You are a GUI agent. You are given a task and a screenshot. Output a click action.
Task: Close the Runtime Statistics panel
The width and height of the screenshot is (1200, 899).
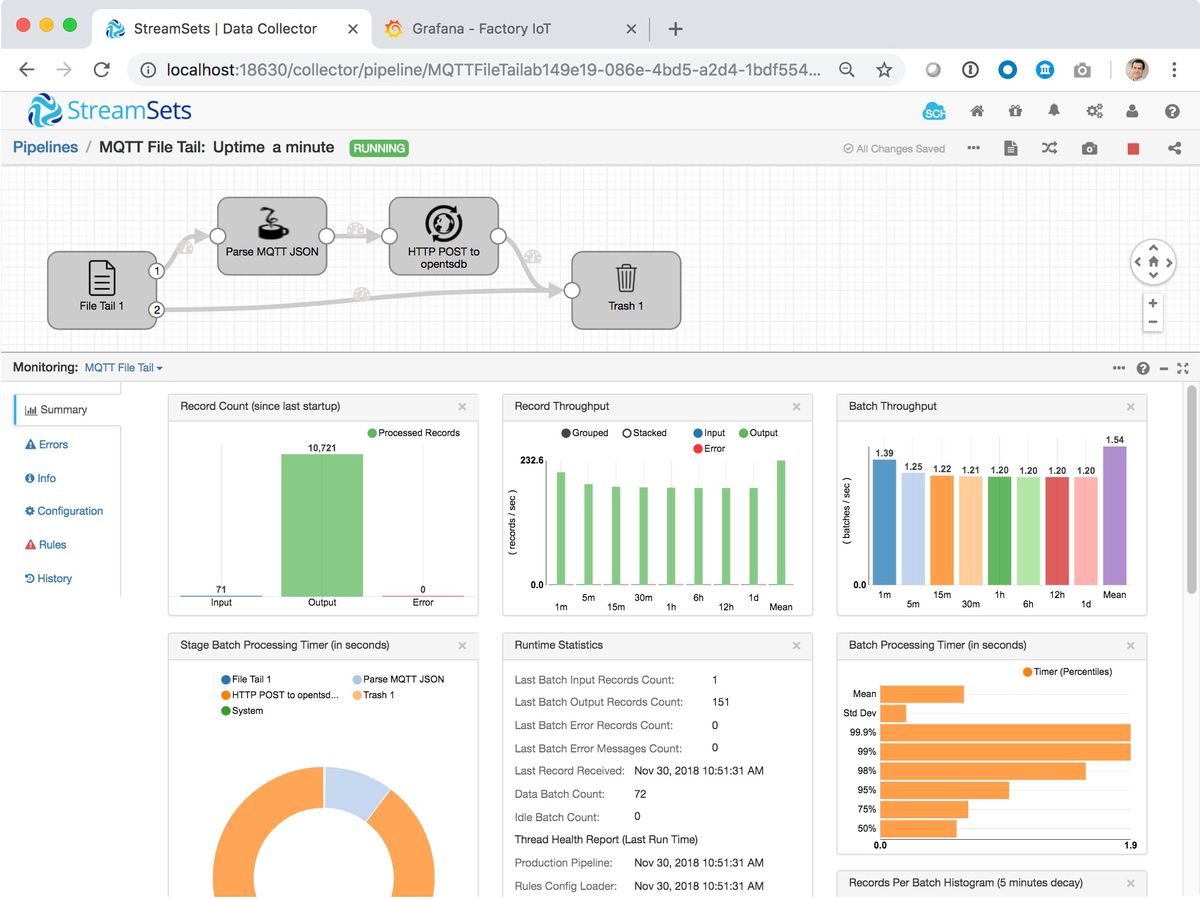(x=796, y=646)
